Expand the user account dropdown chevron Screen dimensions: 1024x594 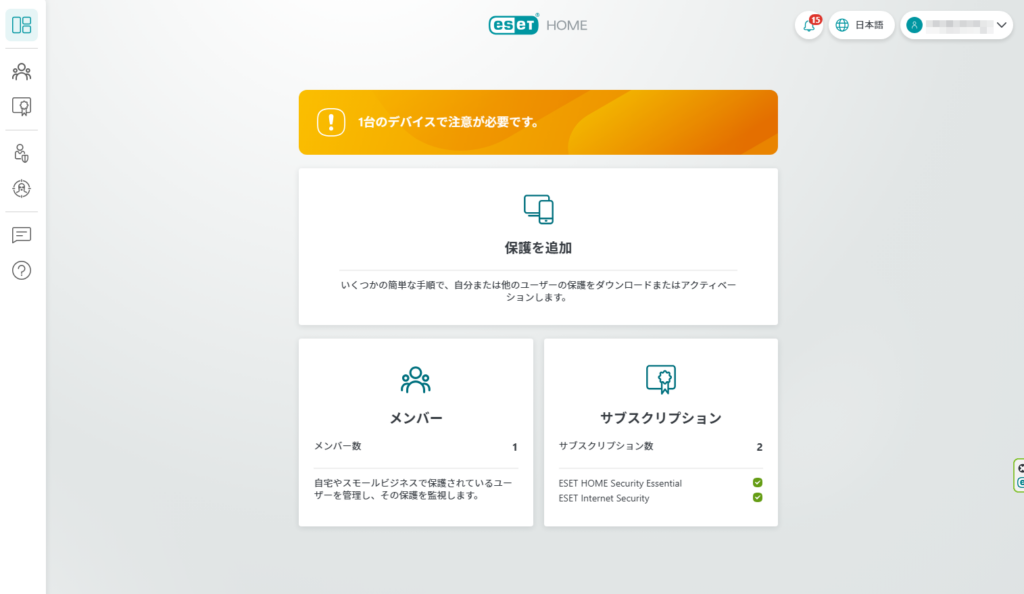(x=1002, y=25)
